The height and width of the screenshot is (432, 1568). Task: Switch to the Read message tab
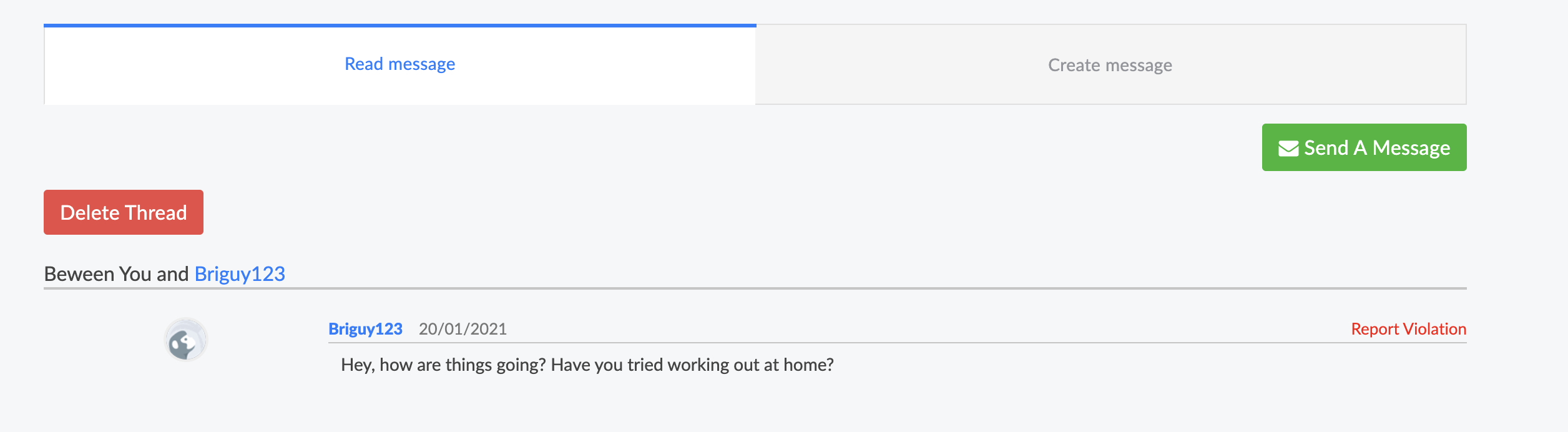point(399,64)
